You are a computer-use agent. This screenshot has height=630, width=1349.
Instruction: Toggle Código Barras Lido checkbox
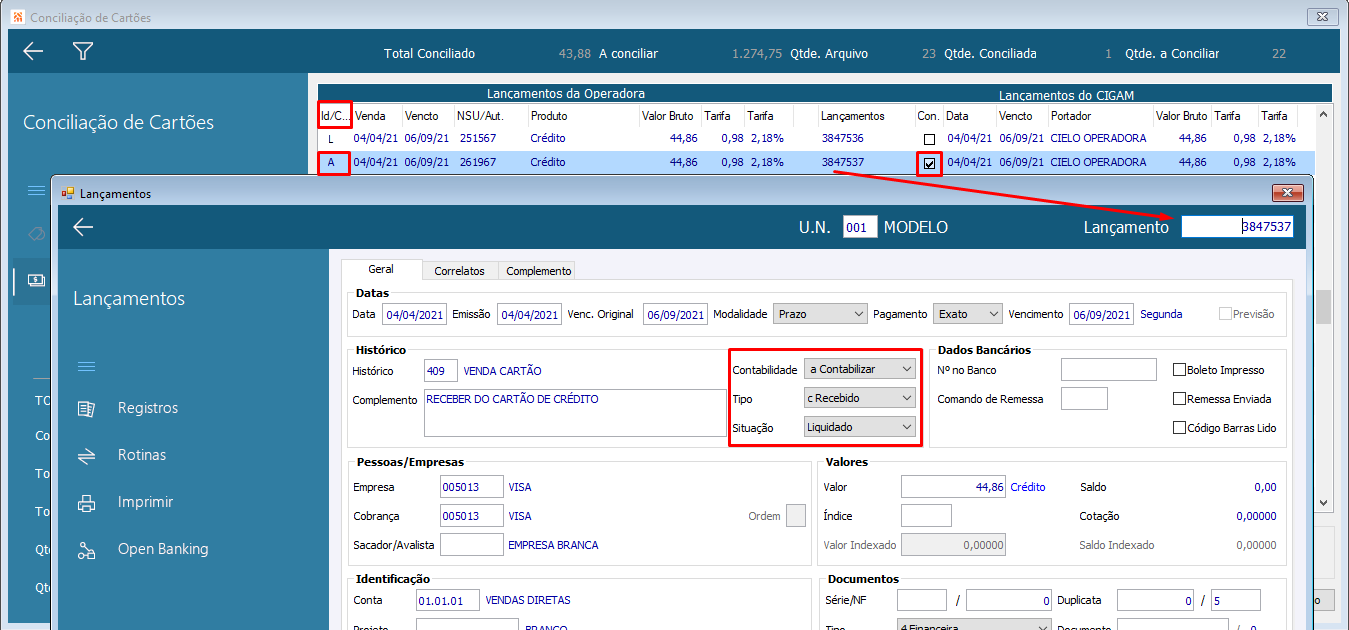(x=1180, y=428)
